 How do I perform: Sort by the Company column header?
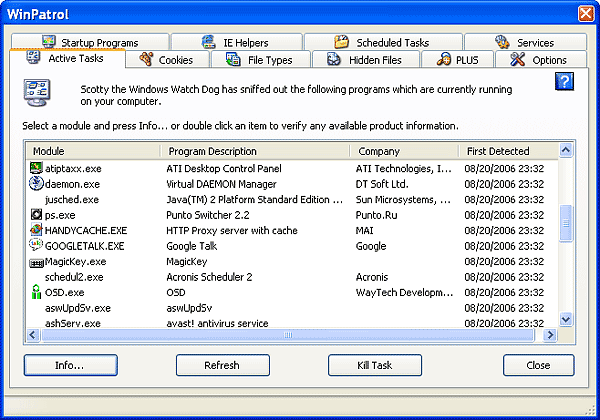point(404,151)
